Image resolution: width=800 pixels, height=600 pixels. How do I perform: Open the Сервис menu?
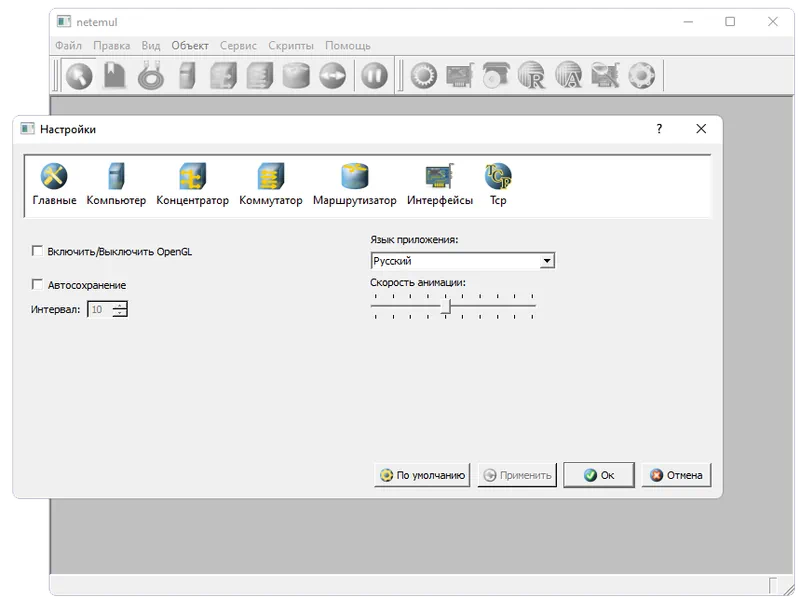coord(238,46)
